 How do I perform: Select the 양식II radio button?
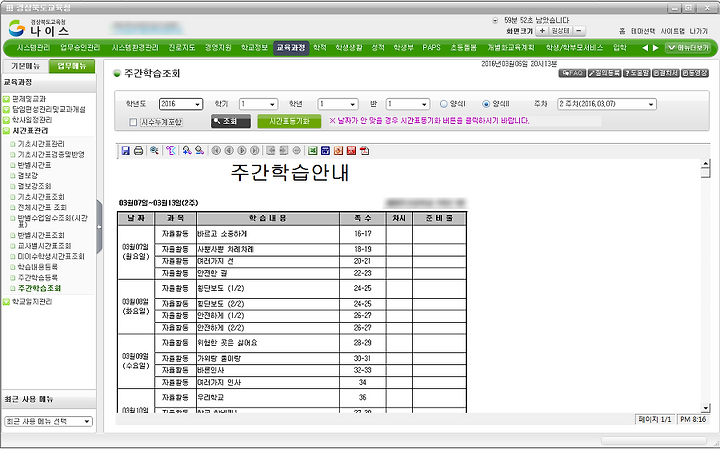click(x=486, y=104)
